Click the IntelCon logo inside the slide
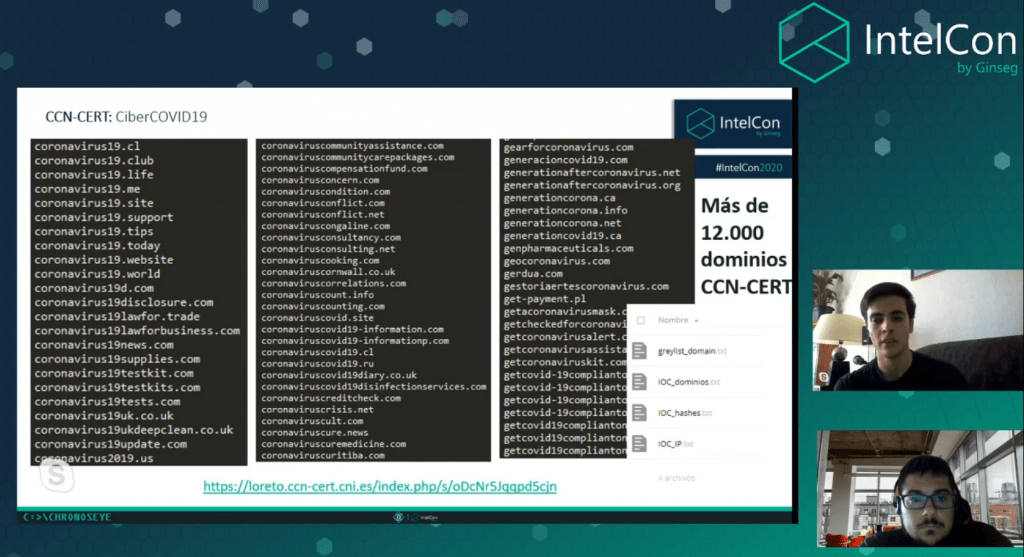1024x557 pixels. click(733, 123)
